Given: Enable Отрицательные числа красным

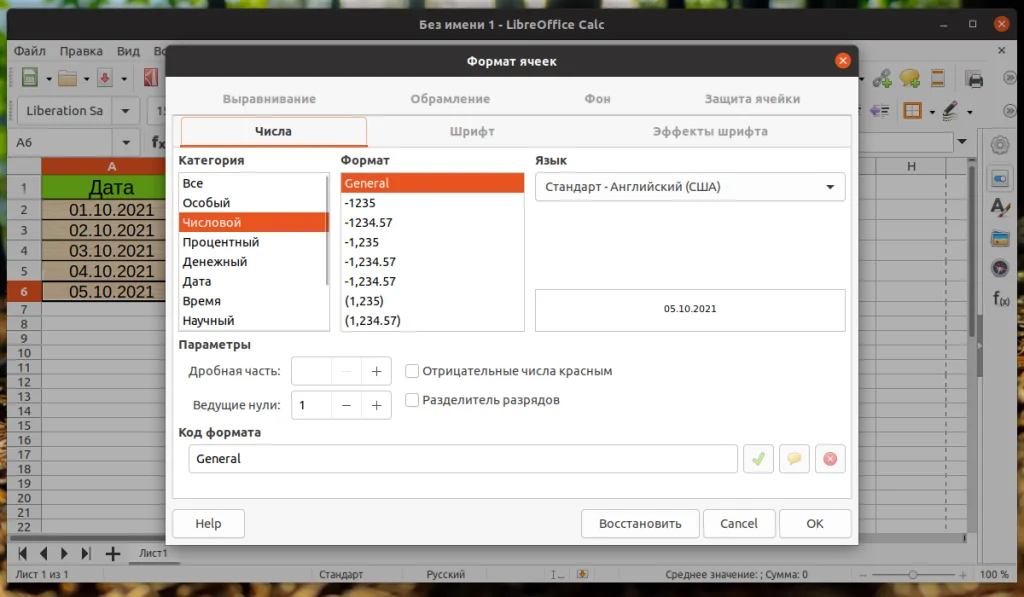Looking at the screenshot, I should [x=411, y=370].
